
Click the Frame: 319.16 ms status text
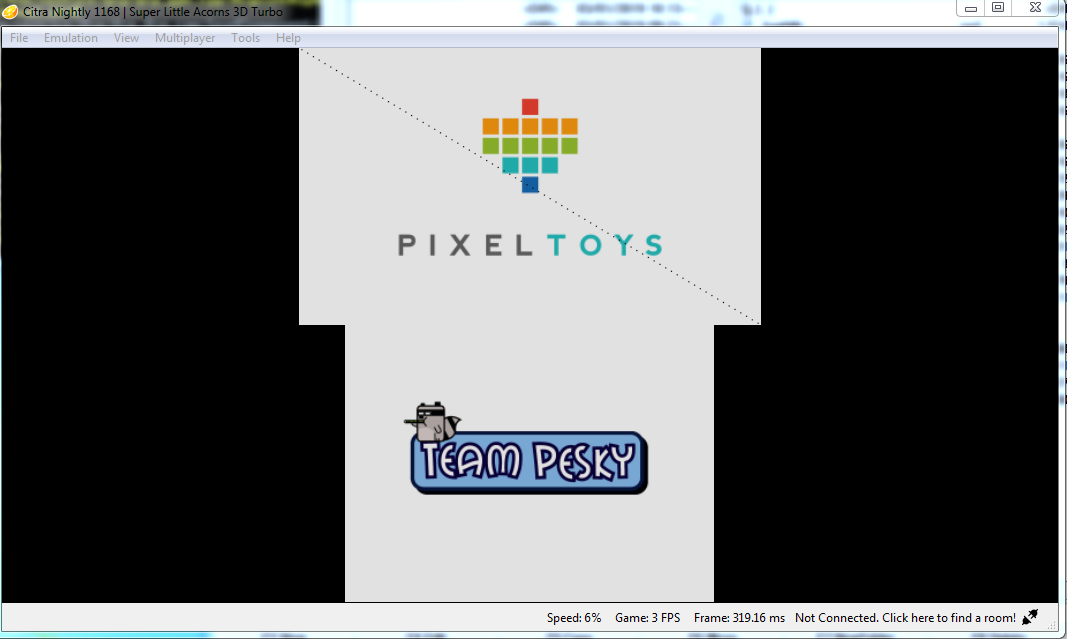pos(739,618)
